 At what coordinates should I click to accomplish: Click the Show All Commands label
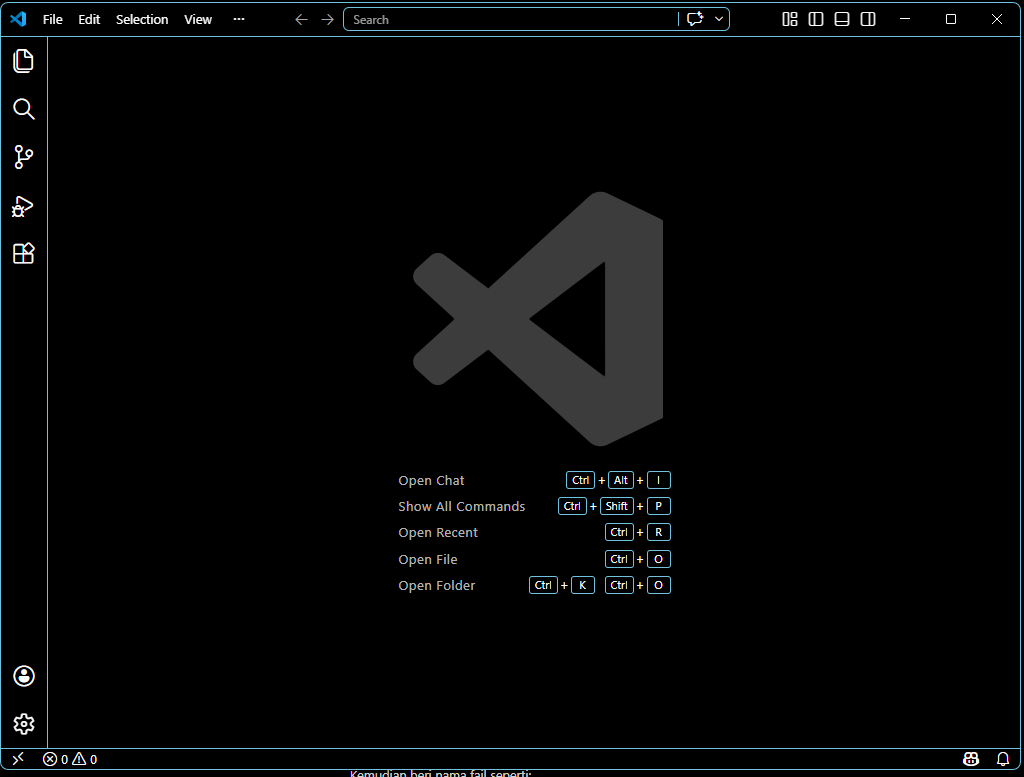pos(462,507)
